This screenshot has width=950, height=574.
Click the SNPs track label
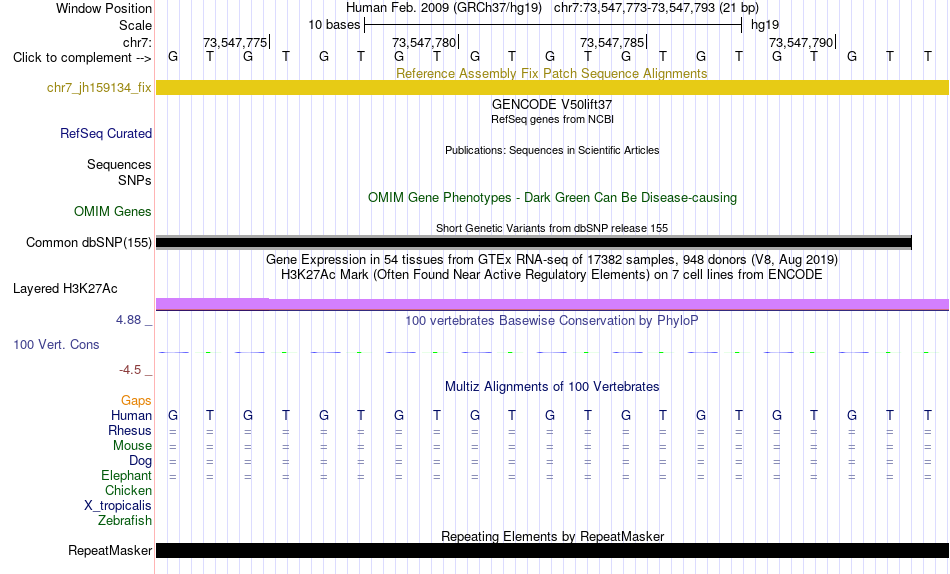click(x=135, y=181)
